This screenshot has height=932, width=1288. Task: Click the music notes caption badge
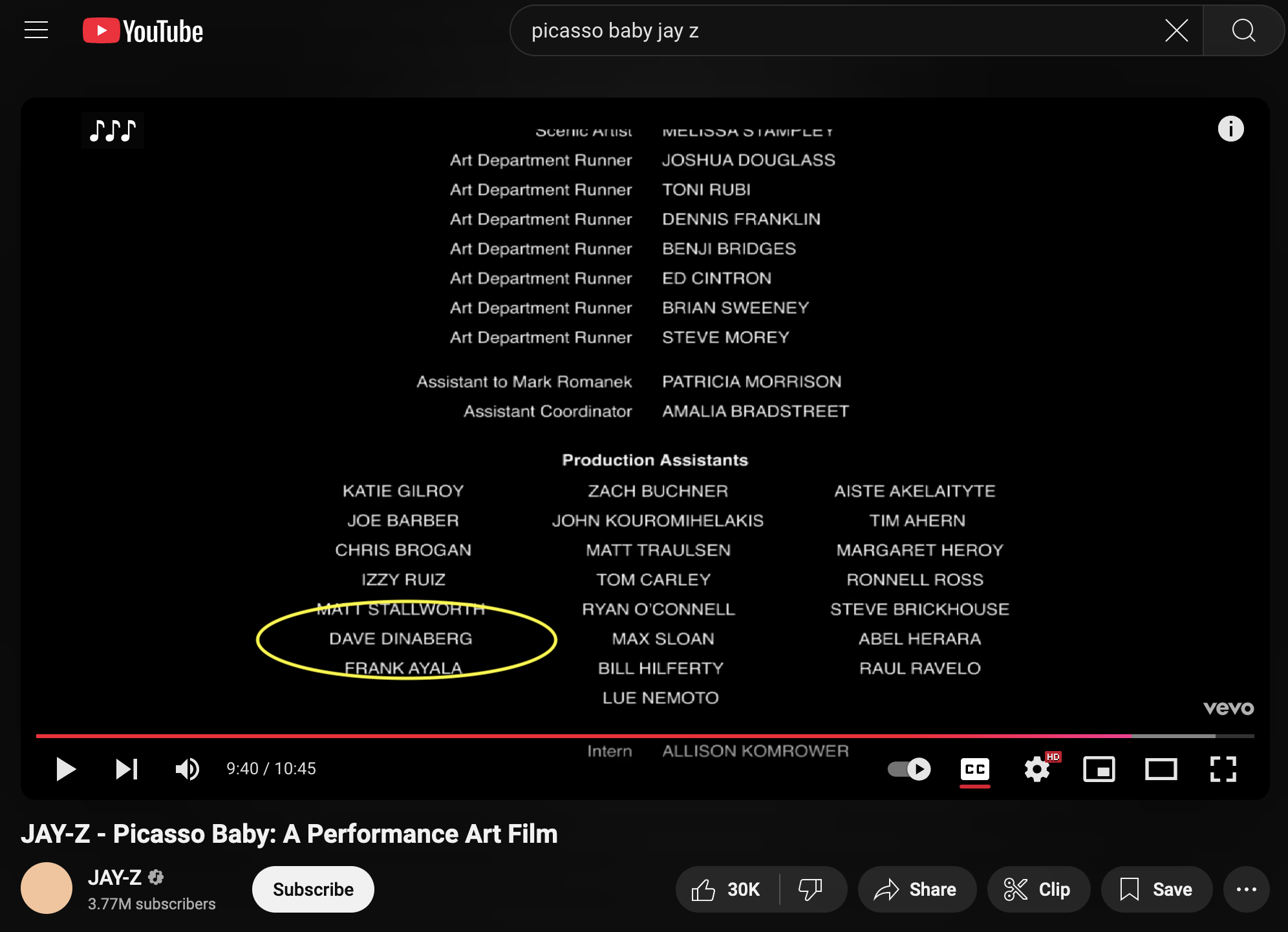[113, 130]
